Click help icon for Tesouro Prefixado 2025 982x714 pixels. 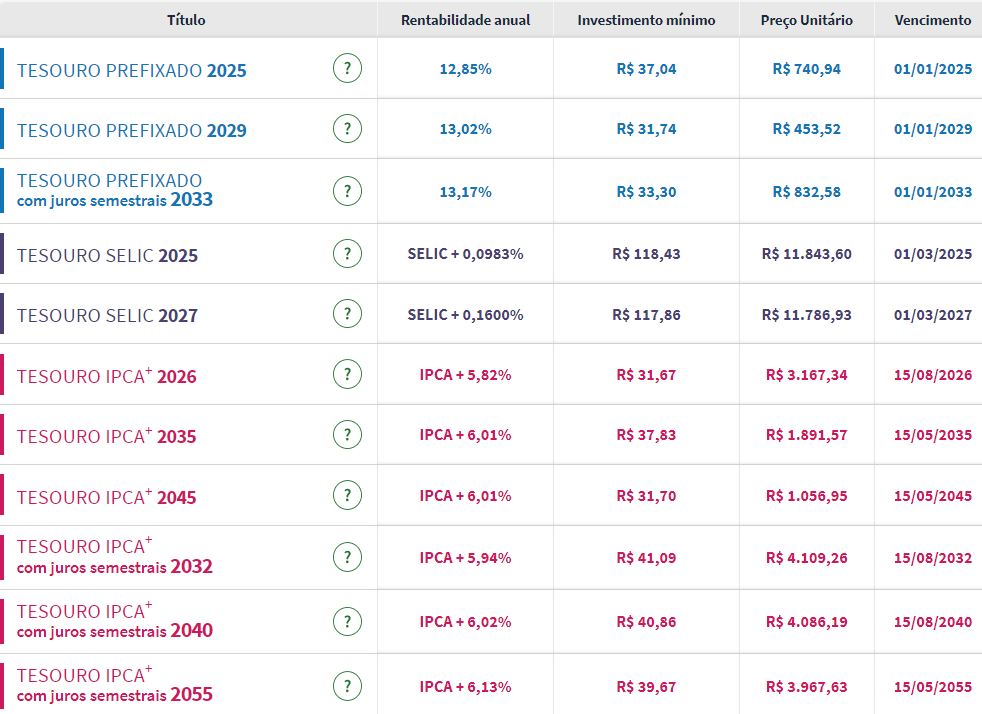[x=347, y=69]
